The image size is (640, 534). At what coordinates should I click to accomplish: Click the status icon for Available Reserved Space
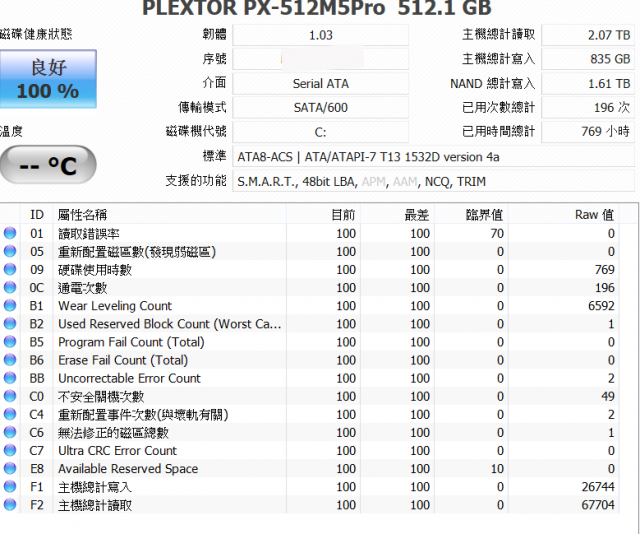point(10,468)
